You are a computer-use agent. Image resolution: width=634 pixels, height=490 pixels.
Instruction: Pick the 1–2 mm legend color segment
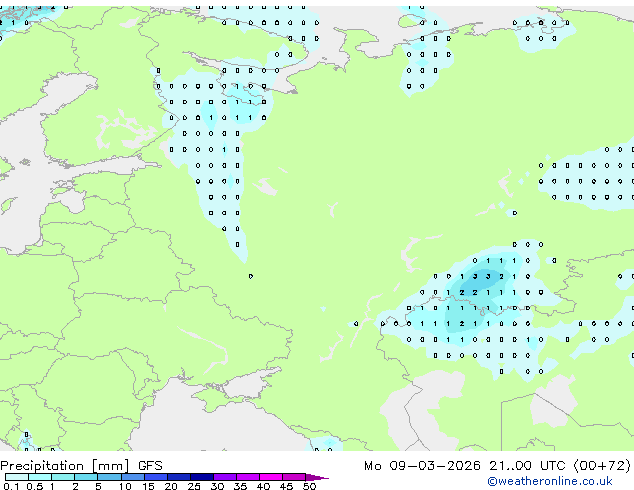(x=63, y=477)
